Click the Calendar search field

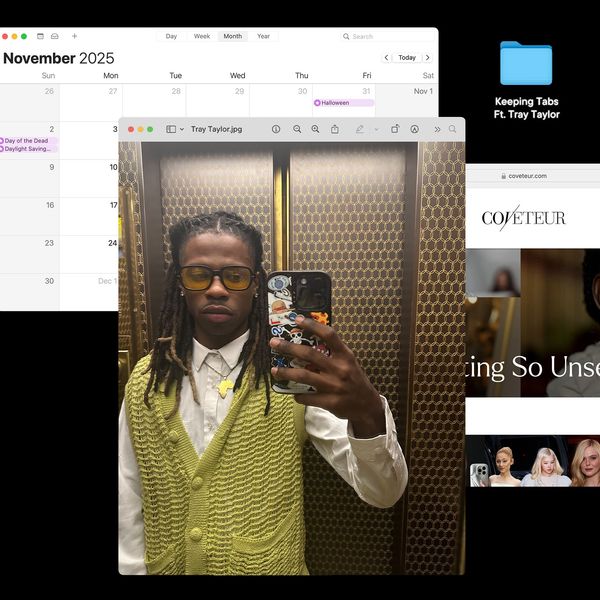point(390,36)
